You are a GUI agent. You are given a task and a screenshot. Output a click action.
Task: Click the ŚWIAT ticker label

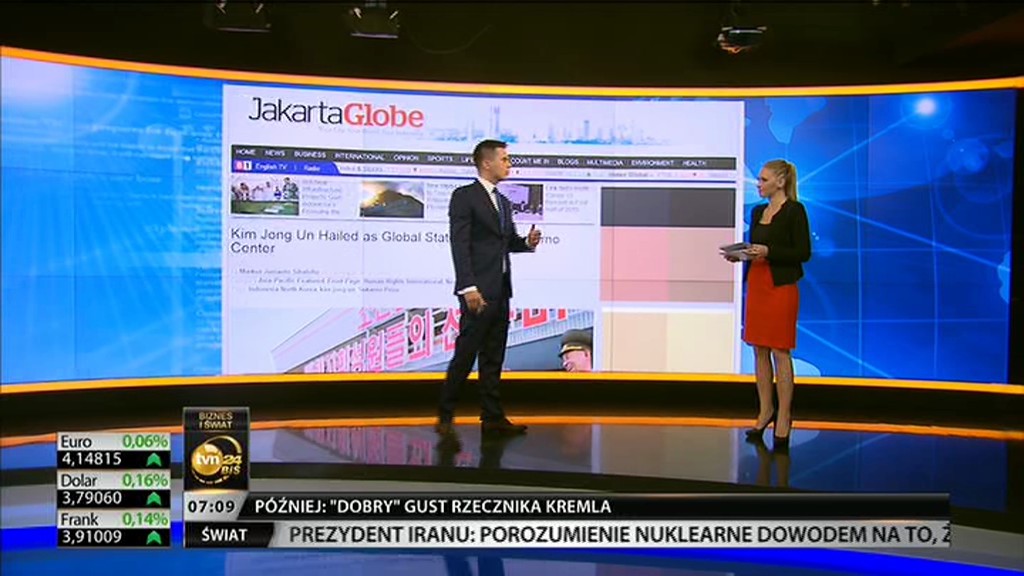point(224,535)
